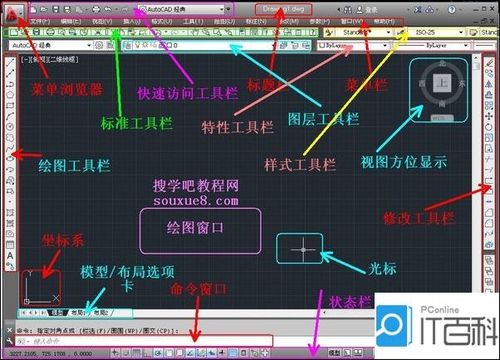500x360 pixels.
Task: Click the viewport label [-][俯视][二维线框]
Action: (50, 60)
